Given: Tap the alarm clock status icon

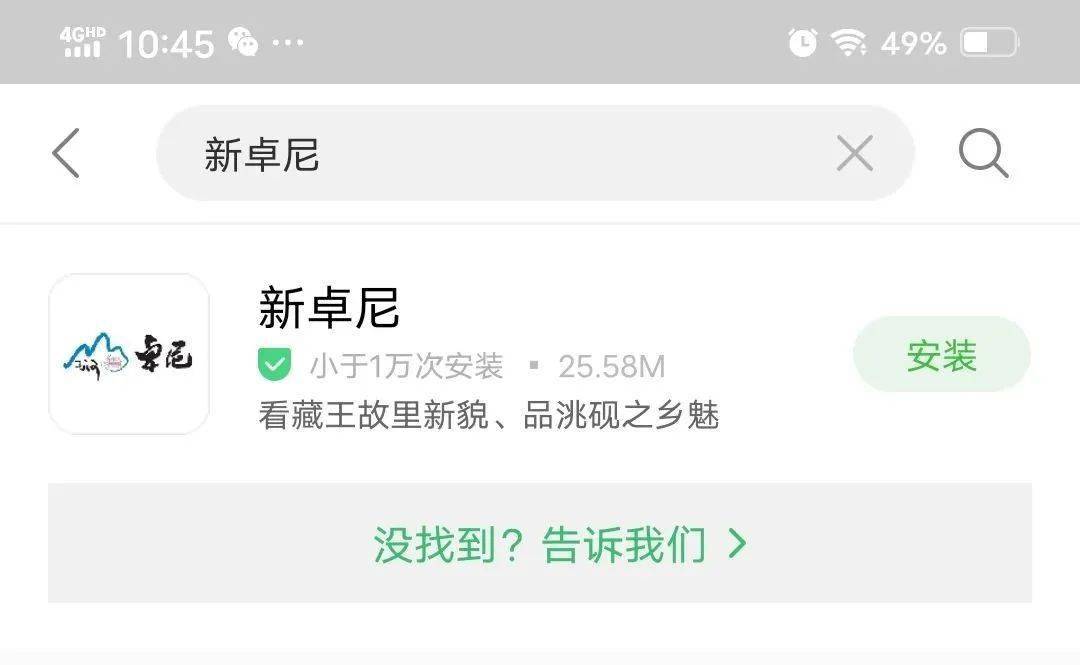Looking at the screenshot, I should click(802, 43).
